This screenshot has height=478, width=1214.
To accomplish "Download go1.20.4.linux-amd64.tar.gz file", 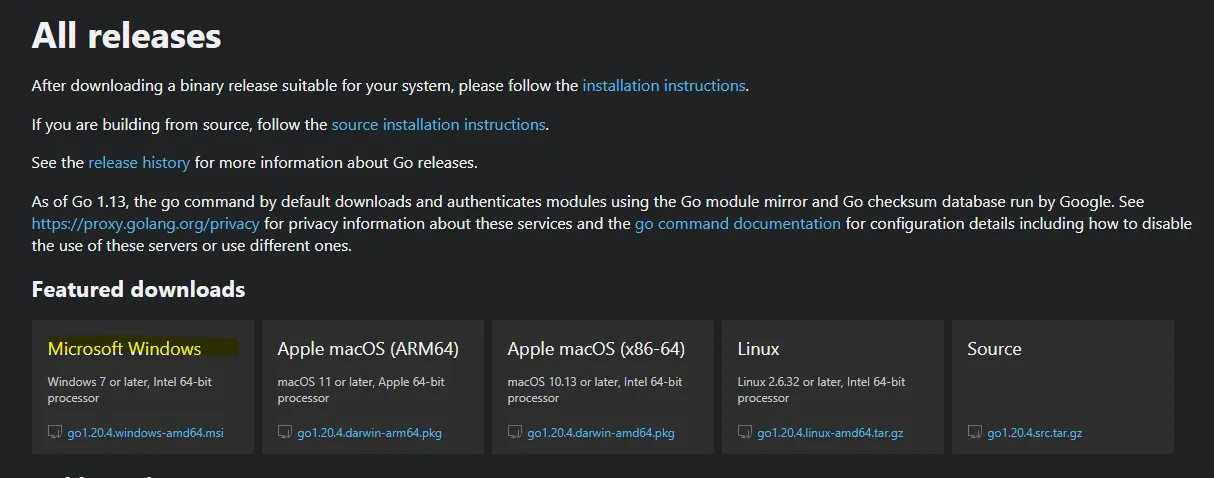I will pos(833,433).
